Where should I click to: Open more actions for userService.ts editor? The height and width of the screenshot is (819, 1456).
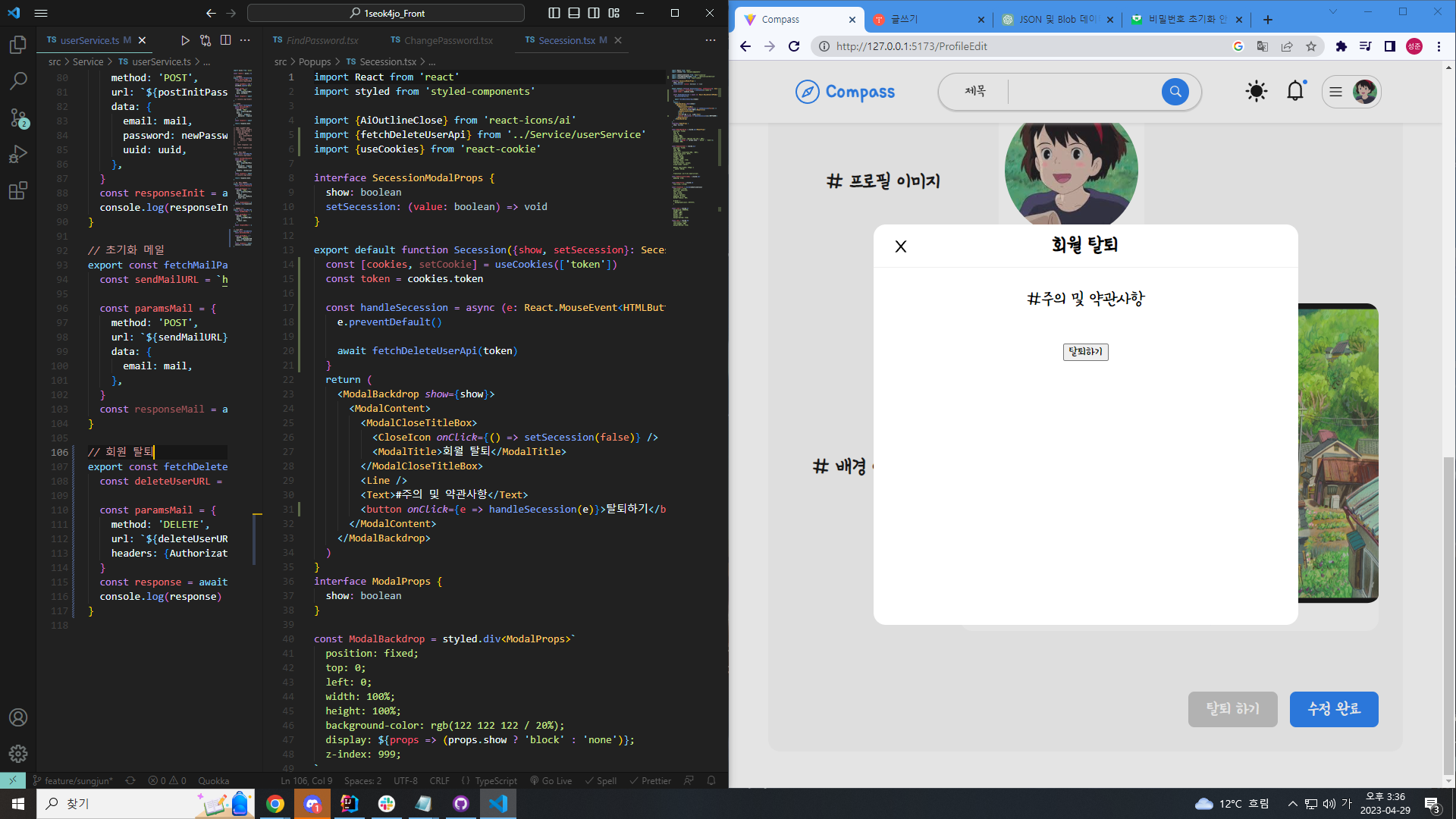pos(245,40)
